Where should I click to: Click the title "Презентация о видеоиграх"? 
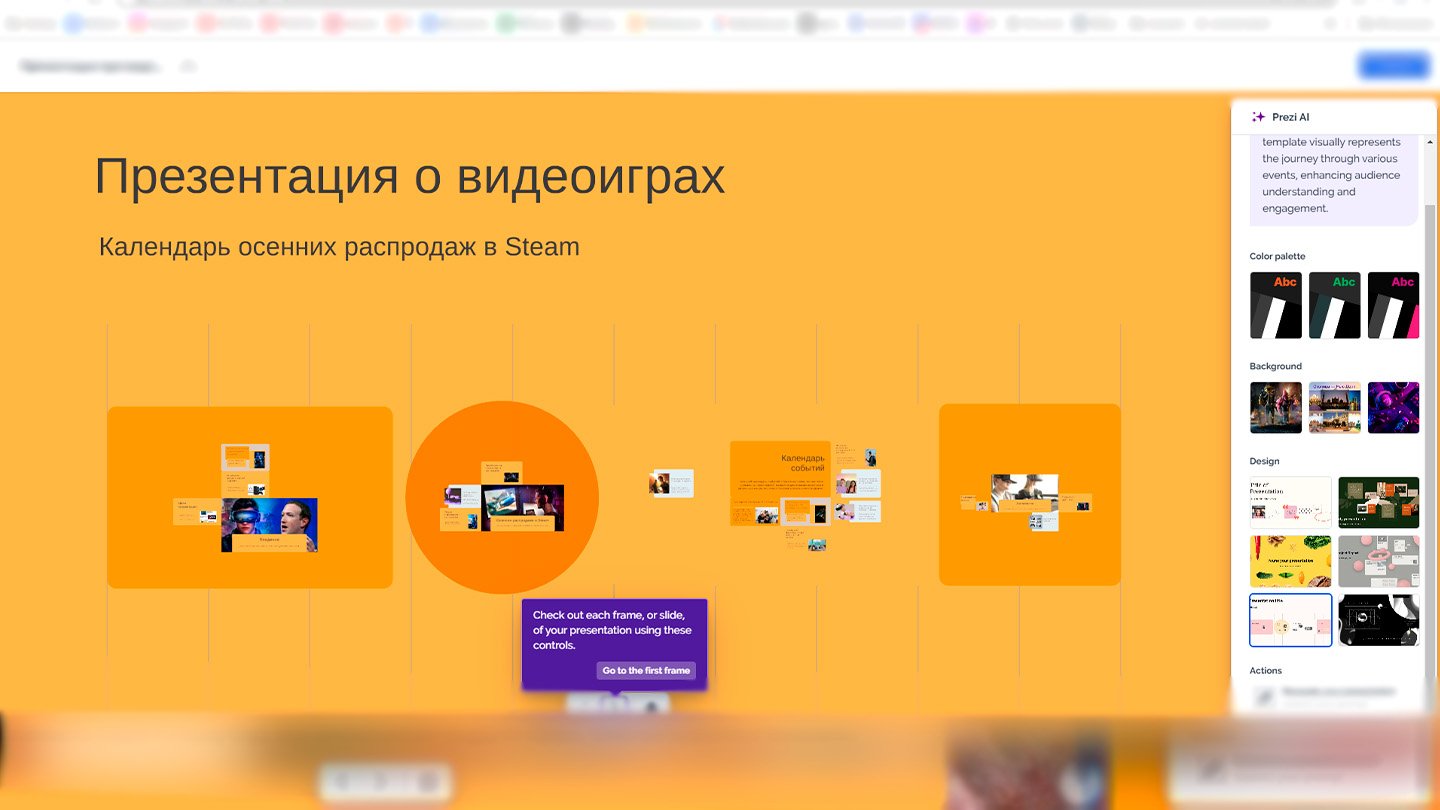pyautogui.click(x=410, y=177)
